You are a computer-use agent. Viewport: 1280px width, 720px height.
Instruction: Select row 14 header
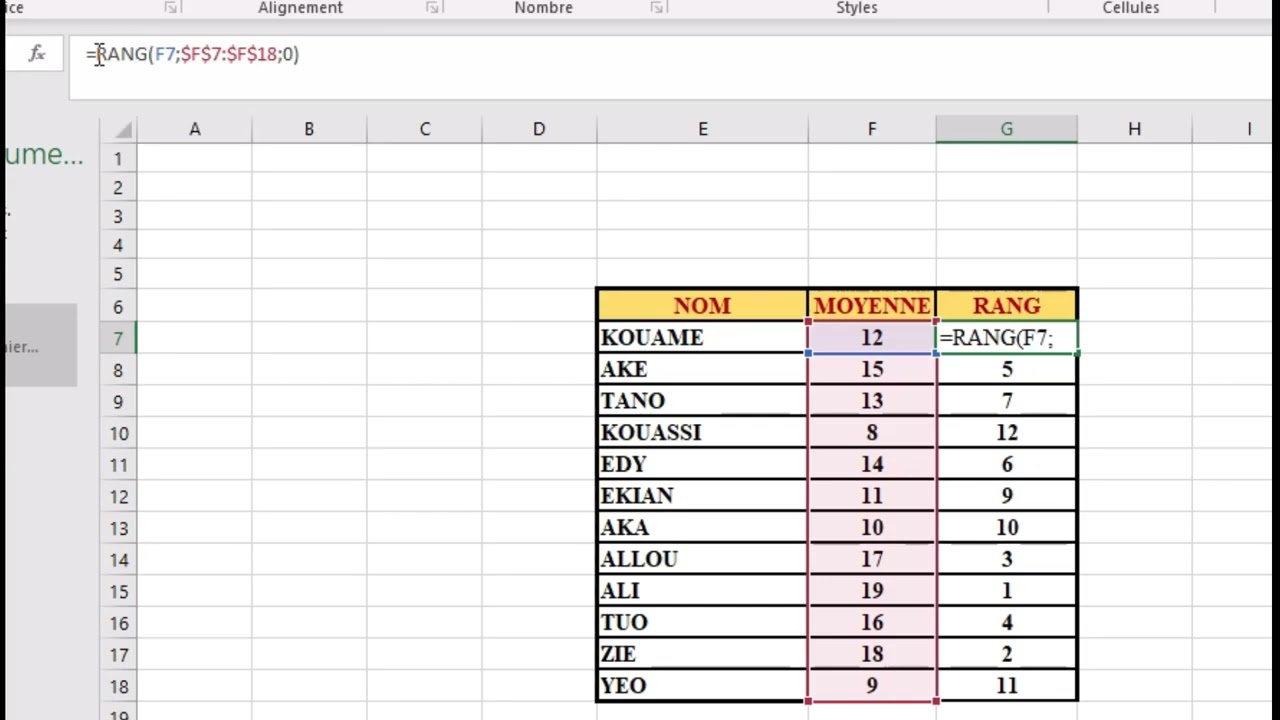tap(118, 561)
